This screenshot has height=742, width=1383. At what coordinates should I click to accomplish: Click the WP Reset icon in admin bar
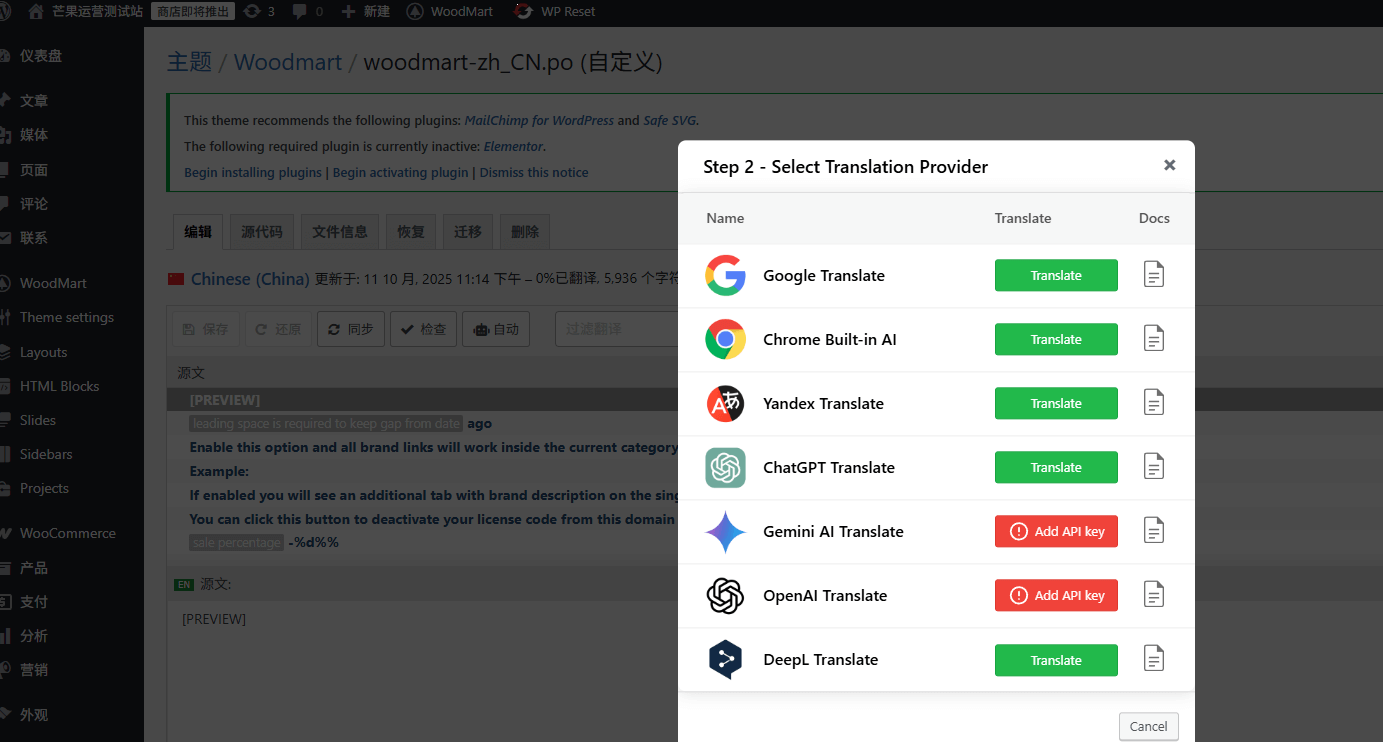click(x=523, y=12)
